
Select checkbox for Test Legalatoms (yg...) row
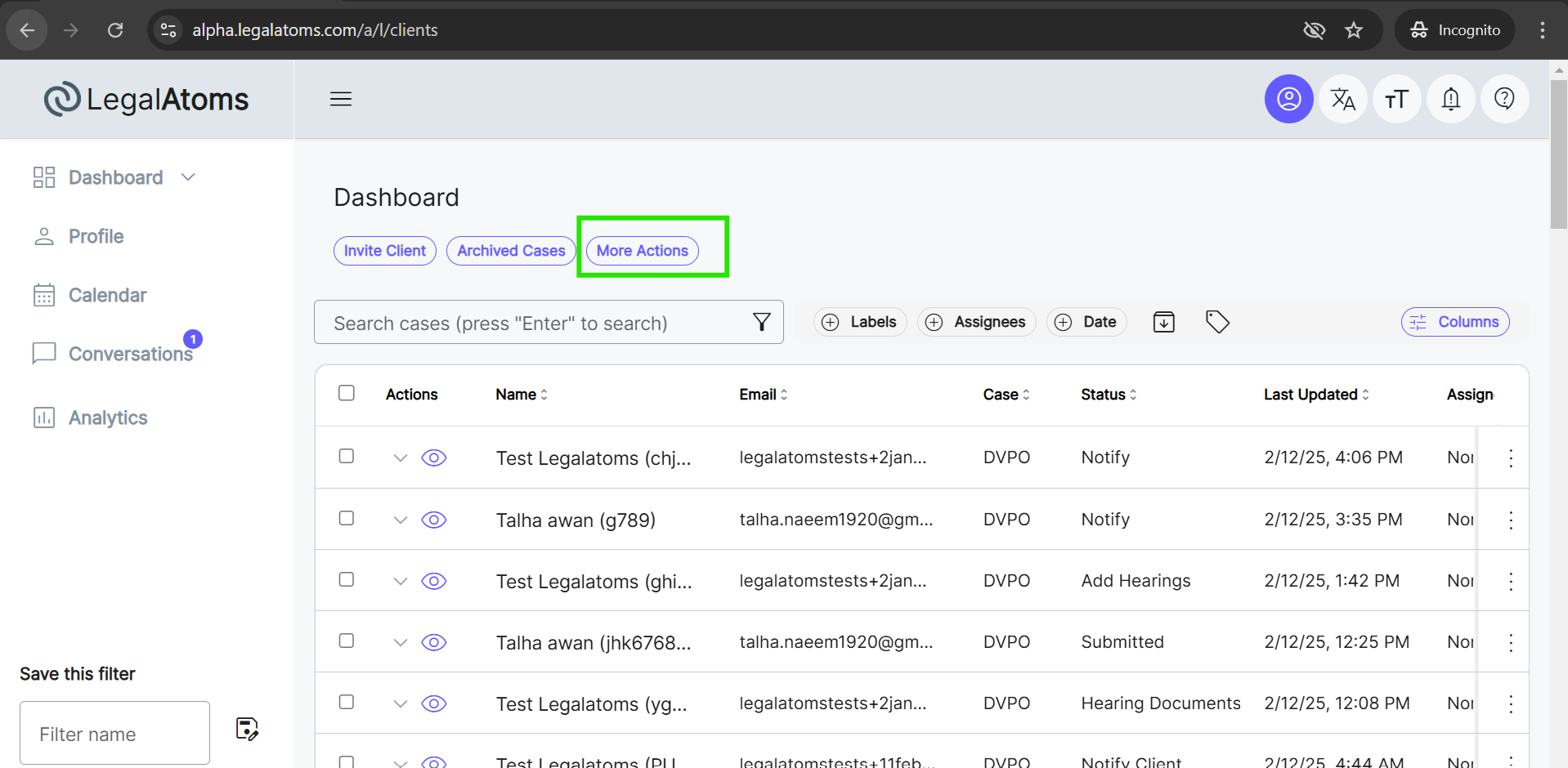click(347, 702)
